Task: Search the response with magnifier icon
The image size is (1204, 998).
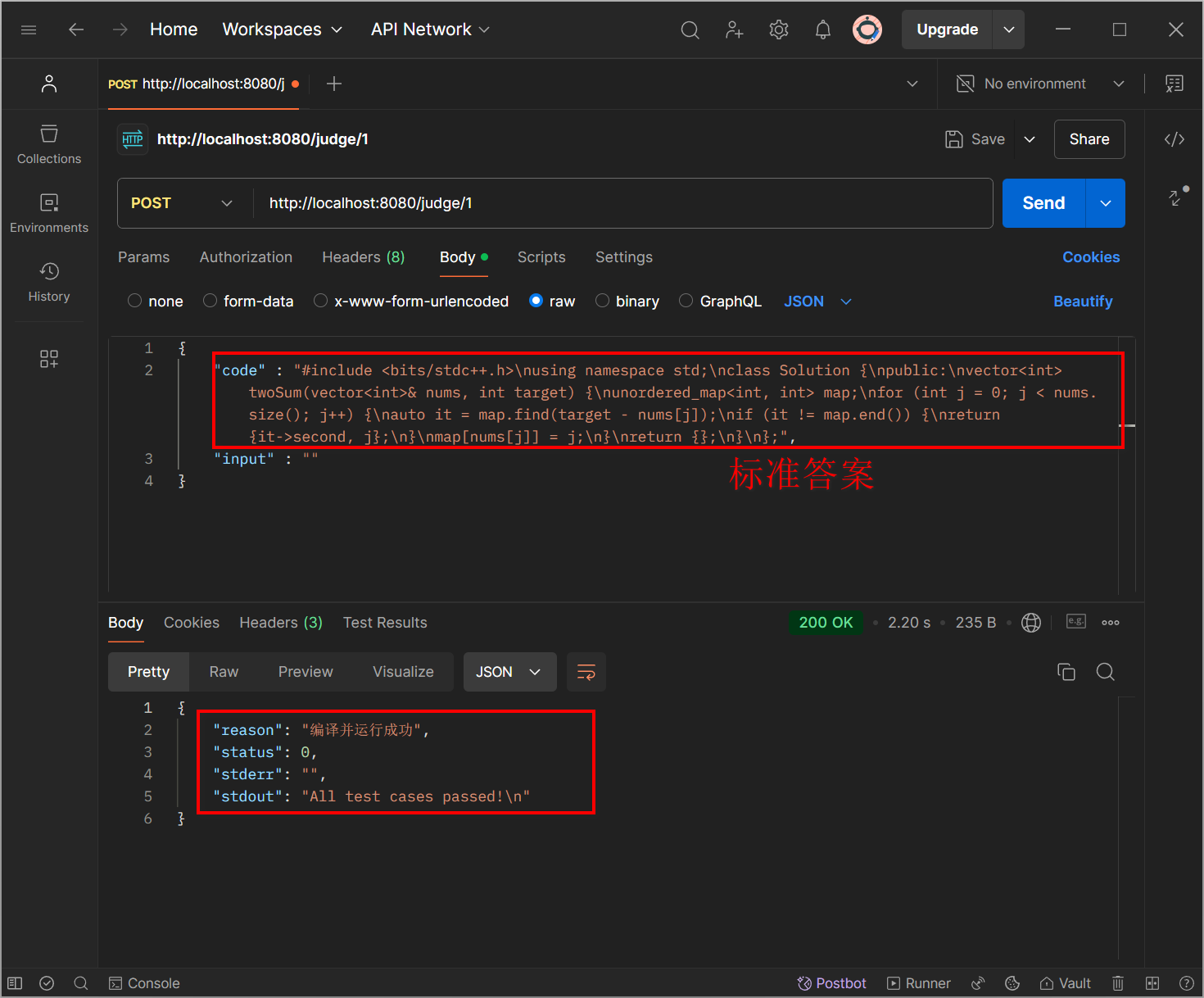Action: (1105, 672)
